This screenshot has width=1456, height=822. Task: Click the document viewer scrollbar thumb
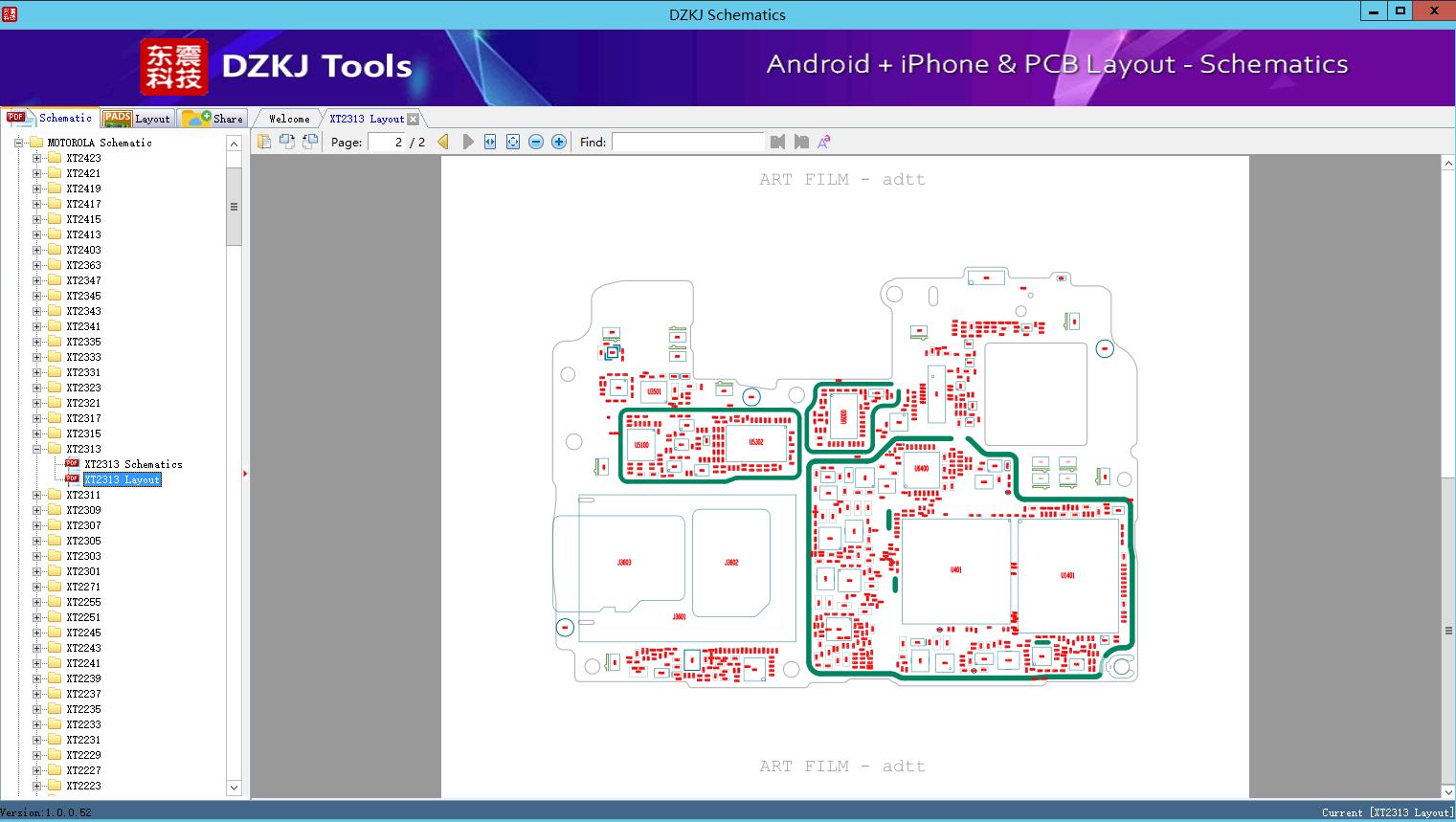(1448, 630)
